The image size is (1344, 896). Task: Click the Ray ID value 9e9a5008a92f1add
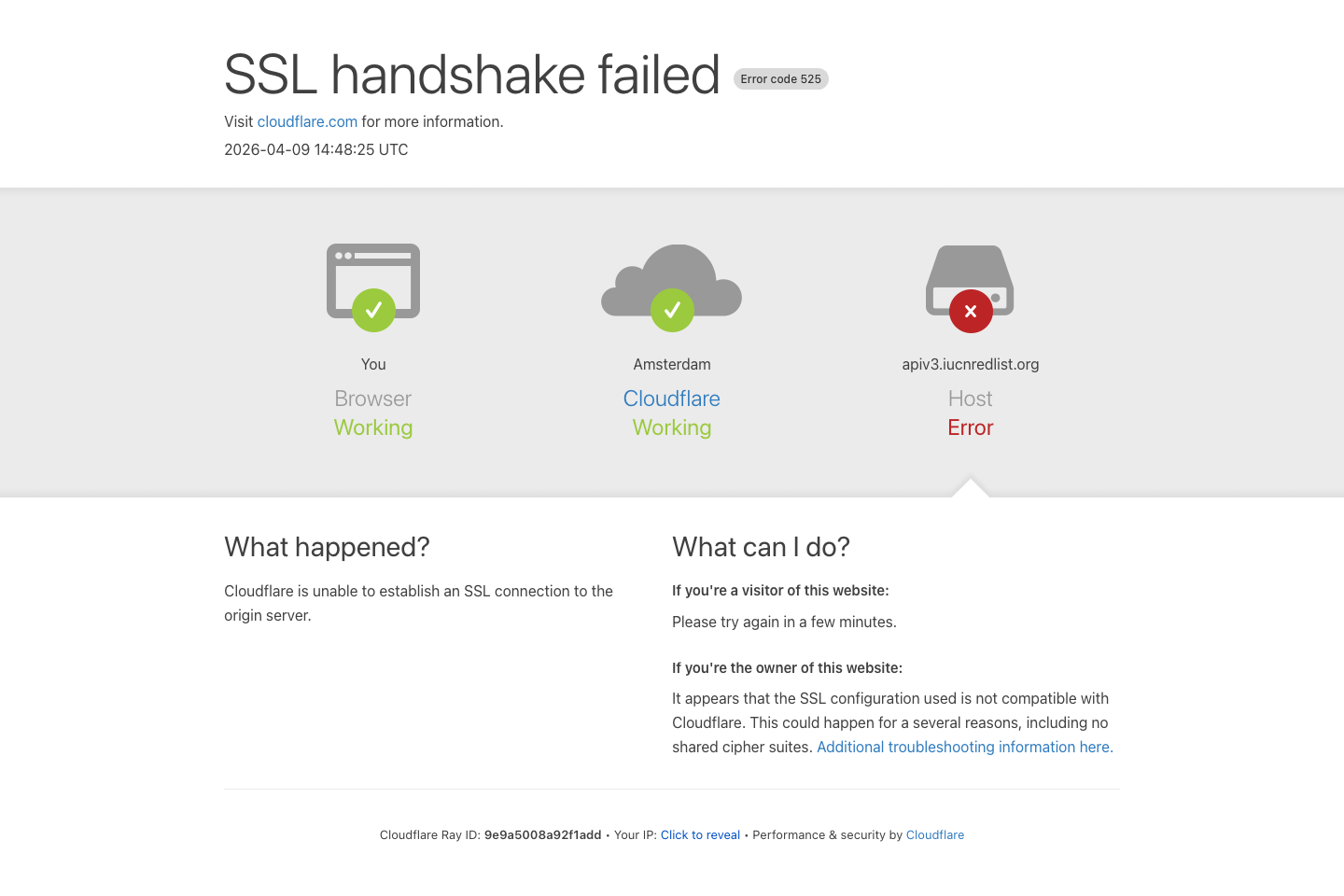542,835
